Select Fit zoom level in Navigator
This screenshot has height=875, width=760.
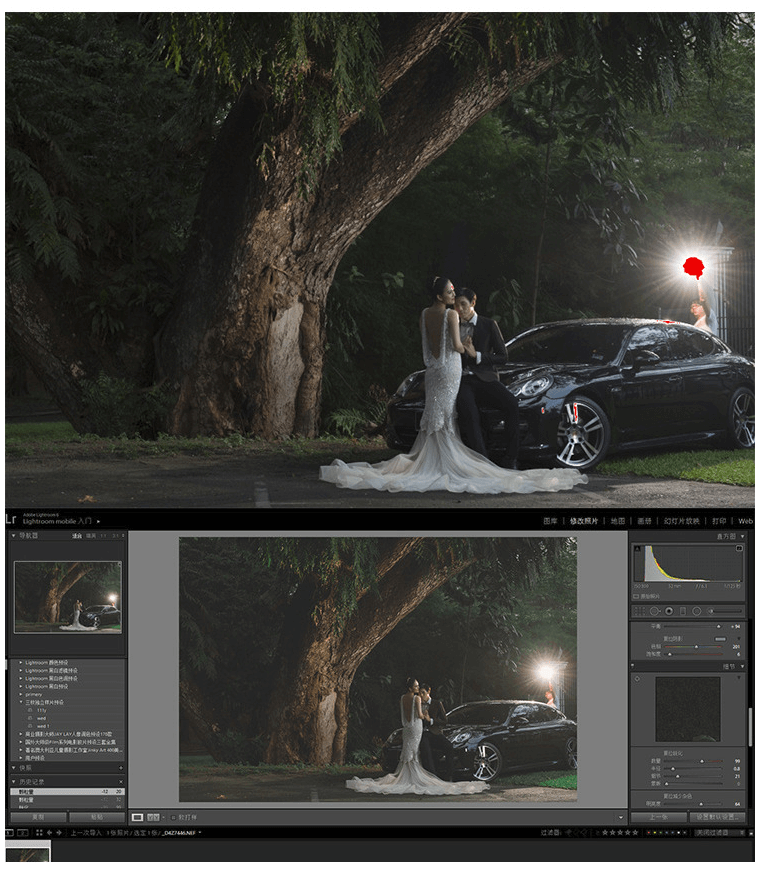[x=77, y=536]
